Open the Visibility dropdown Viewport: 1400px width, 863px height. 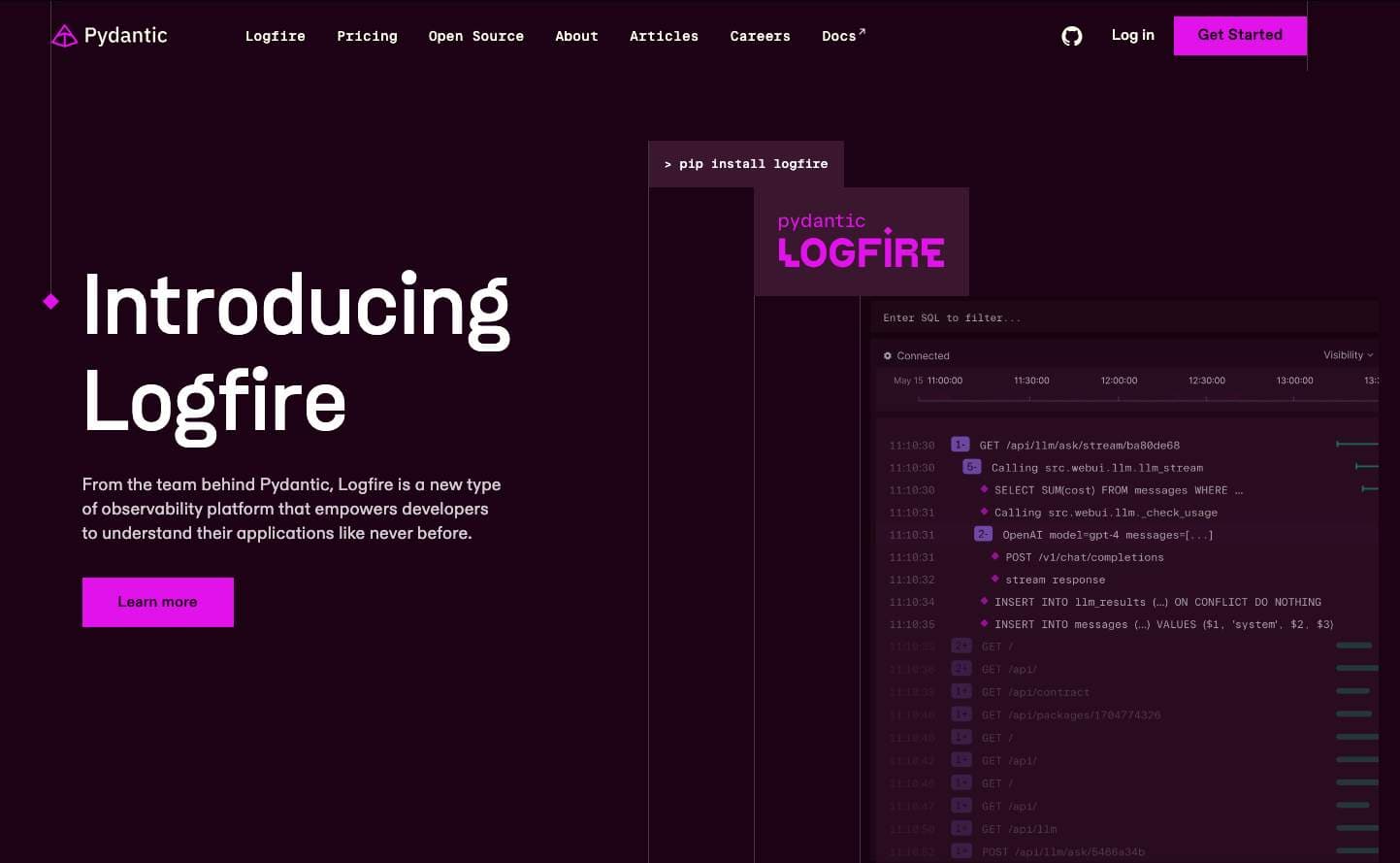point(1348,355)
